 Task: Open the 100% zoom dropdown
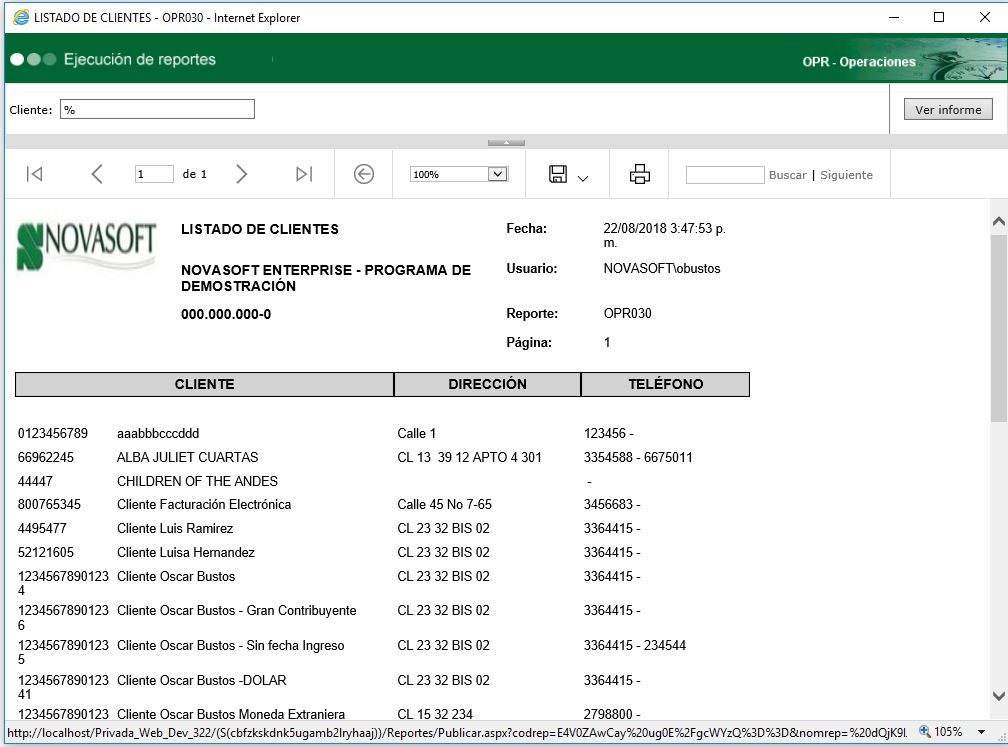pos(497,174)
